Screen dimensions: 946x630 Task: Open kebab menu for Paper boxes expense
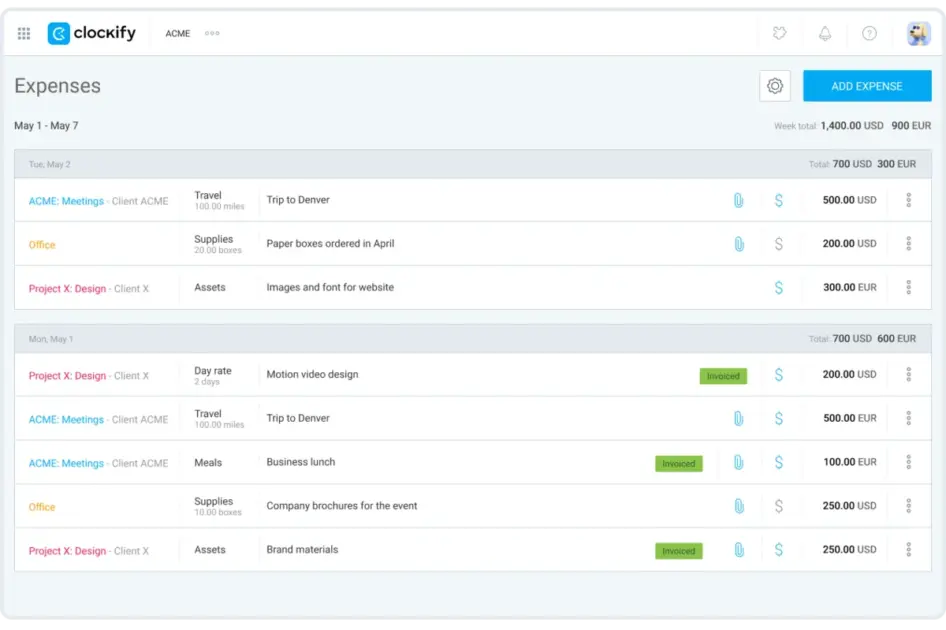(x=908, y=244)
